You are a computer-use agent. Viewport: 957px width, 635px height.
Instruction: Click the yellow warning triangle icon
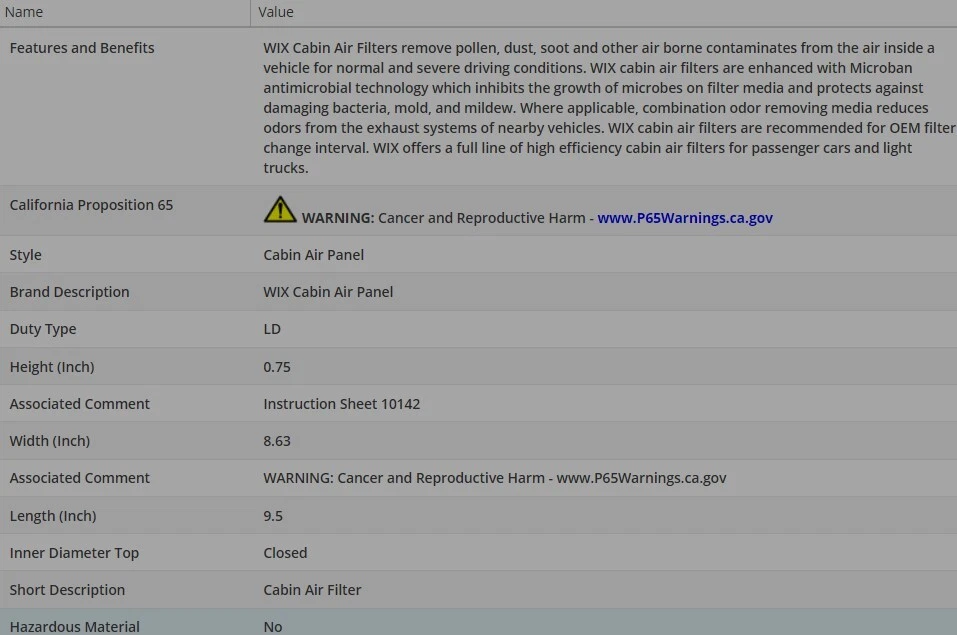(x=280, y=209)
